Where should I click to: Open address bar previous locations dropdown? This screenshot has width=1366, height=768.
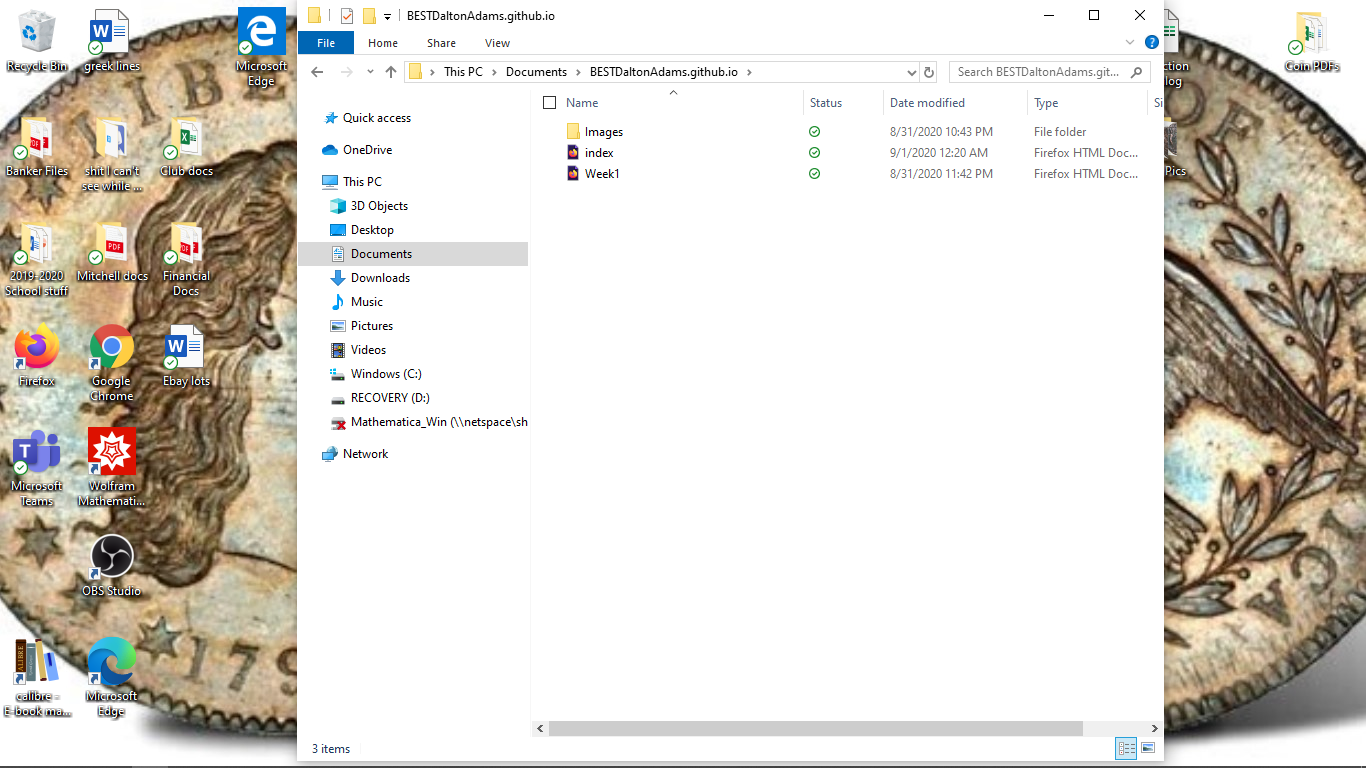pos(911,72)
